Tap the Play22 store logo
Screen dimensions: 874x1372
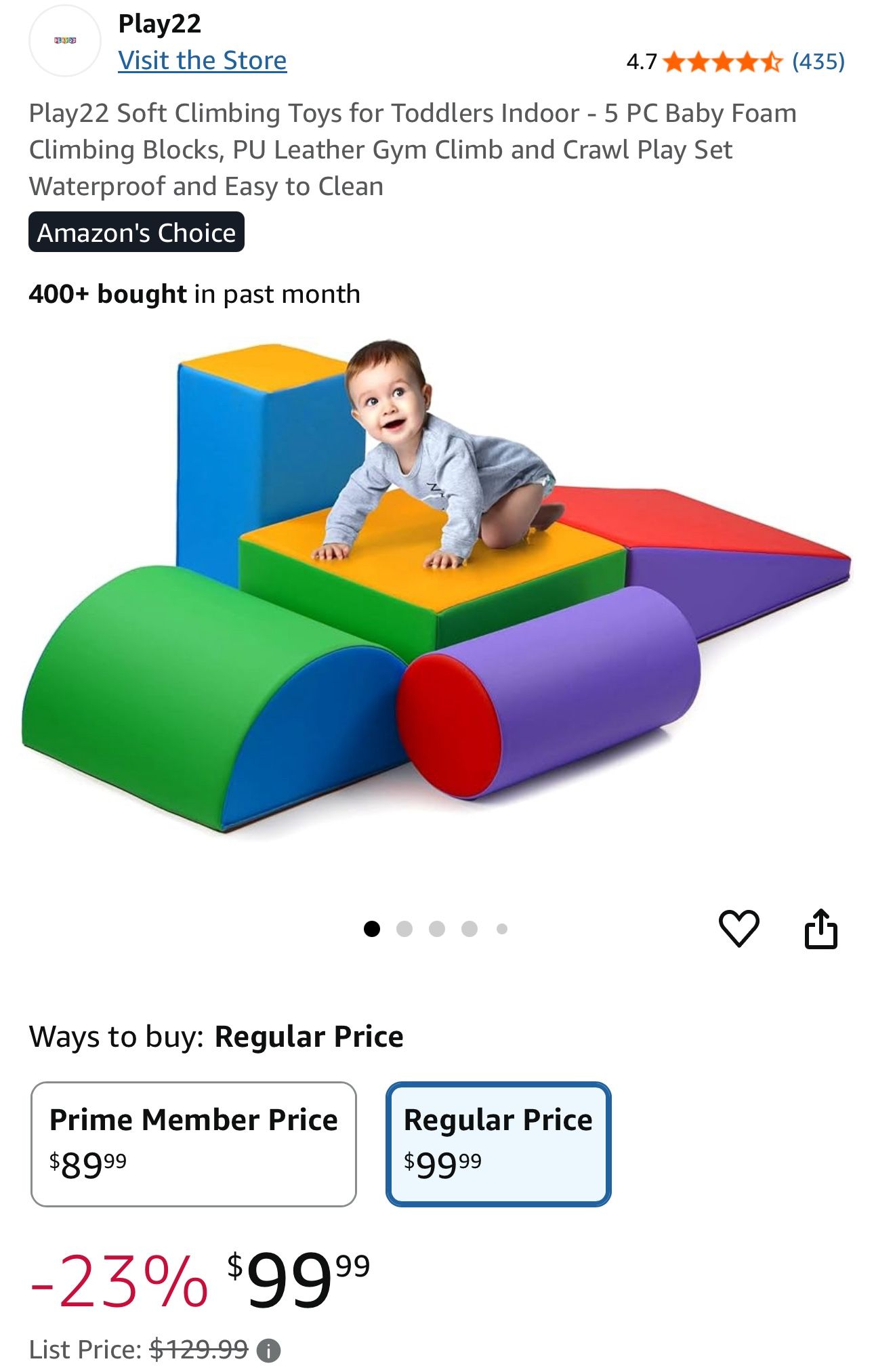click(65, 41)
